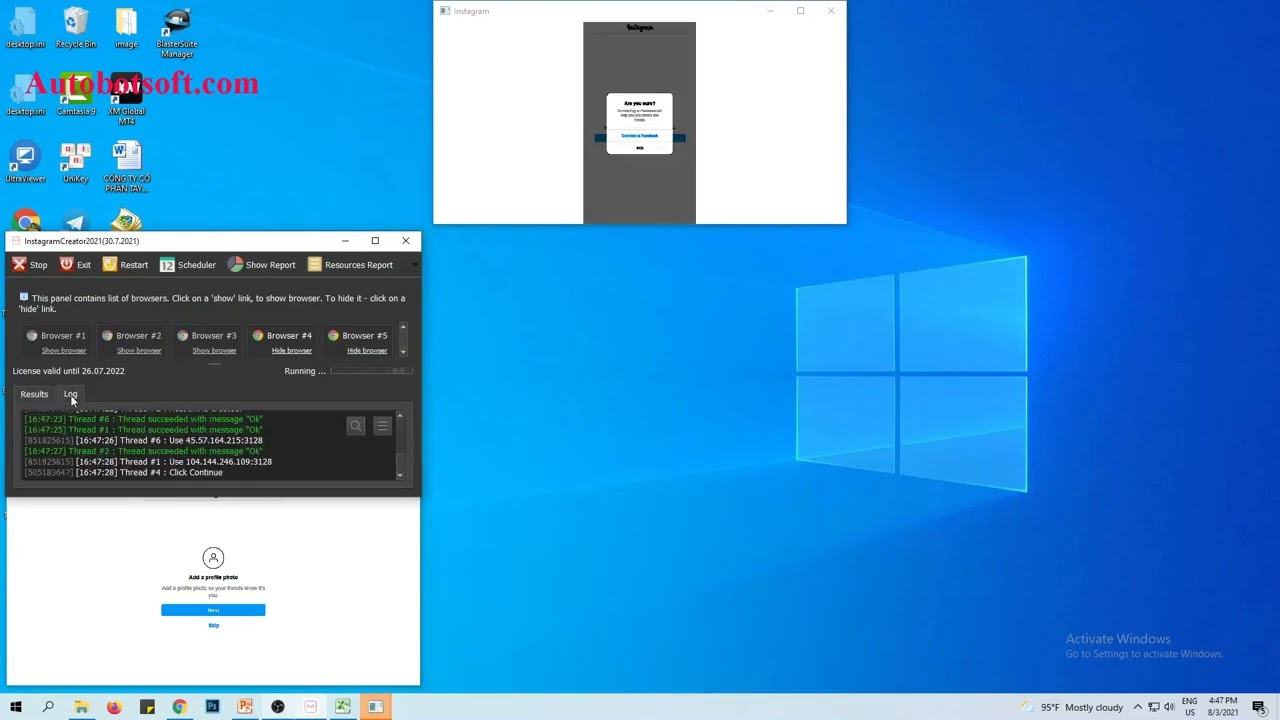1280x720 pixels.
Task: Open the Resources Report
Action: pos(350,265)
